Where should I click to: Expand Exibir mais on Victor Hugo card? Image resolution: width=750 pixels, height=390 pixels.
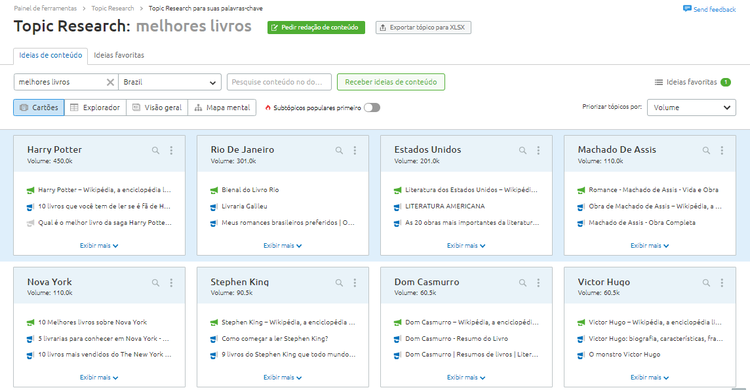pos(650,378)
